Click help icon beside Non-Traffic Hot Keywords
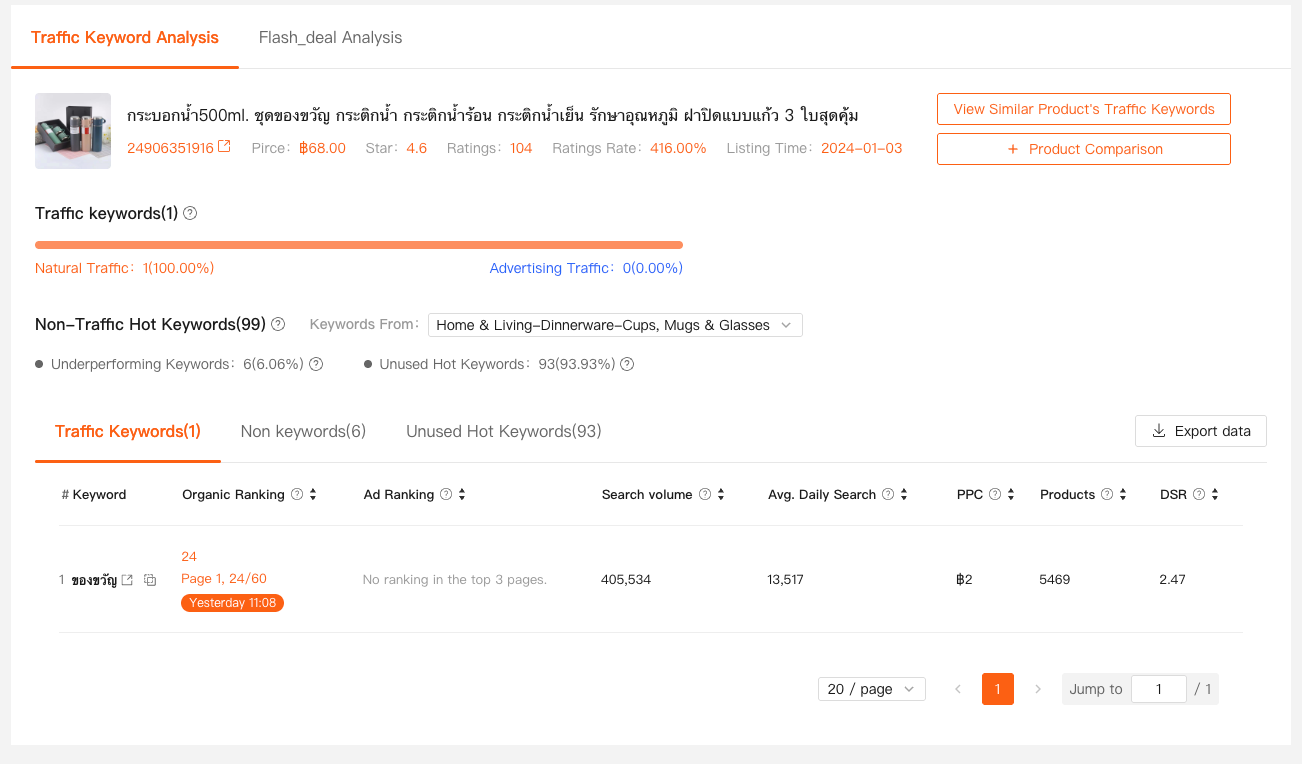Viewport: 1302px width, 764px height. point(278,324)
